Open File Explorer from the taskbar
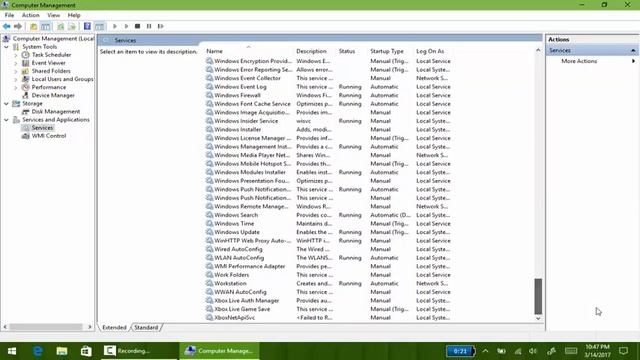Viewport: 640px width, 360px height. point(62,351)
